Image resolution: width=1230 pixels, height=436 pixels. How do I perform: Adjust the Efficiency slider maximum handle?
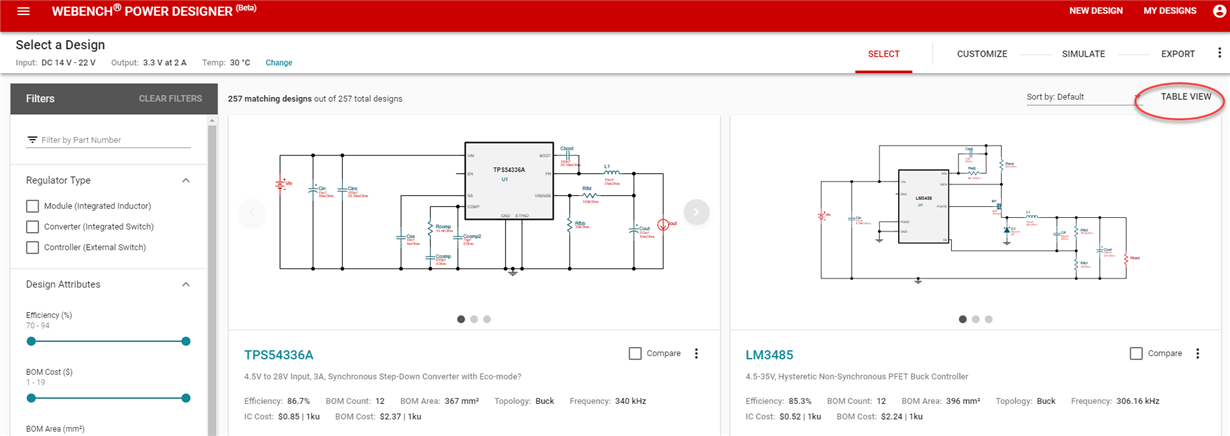click(186, 341)
